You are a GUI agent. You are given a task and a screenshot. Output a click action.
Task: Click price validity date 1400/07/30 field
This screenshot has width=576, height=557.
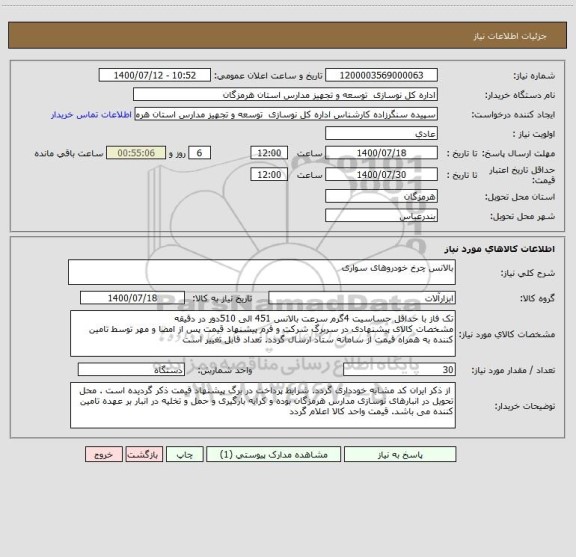point(381,175)
